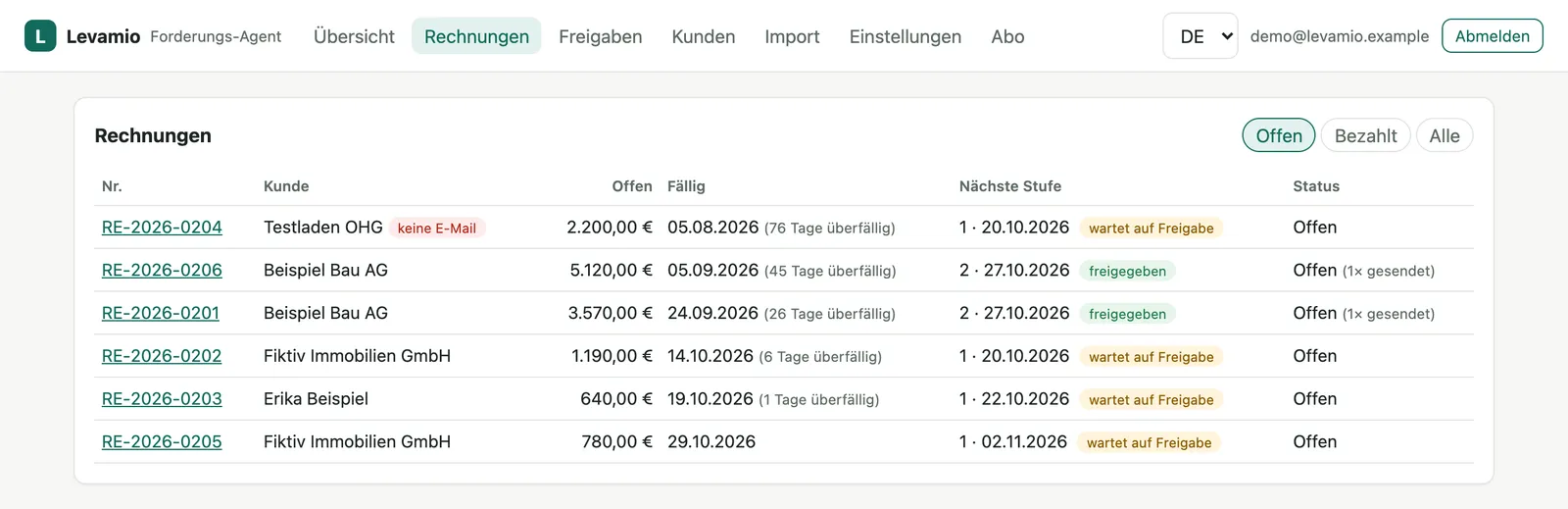This screenshot has width=1568, height=509.
Task: Click the amount '2.200,00 €'
Action: (610, 228)
